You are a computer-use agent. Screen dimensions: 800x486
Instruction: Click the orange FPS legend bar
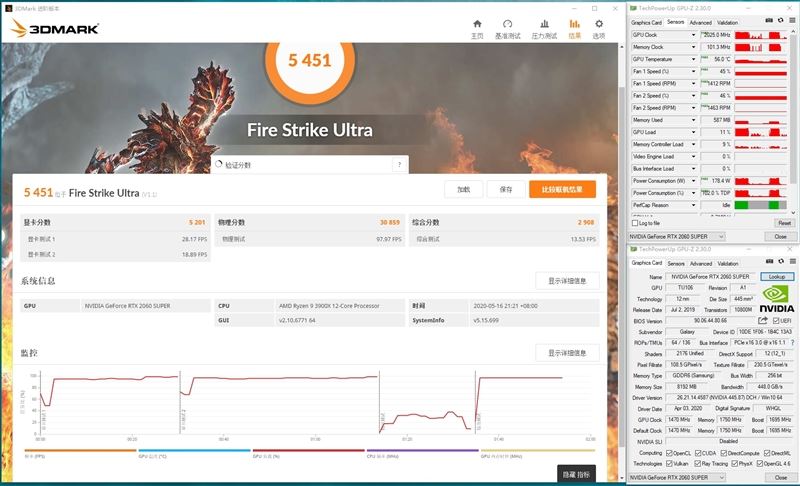point(80,450)
